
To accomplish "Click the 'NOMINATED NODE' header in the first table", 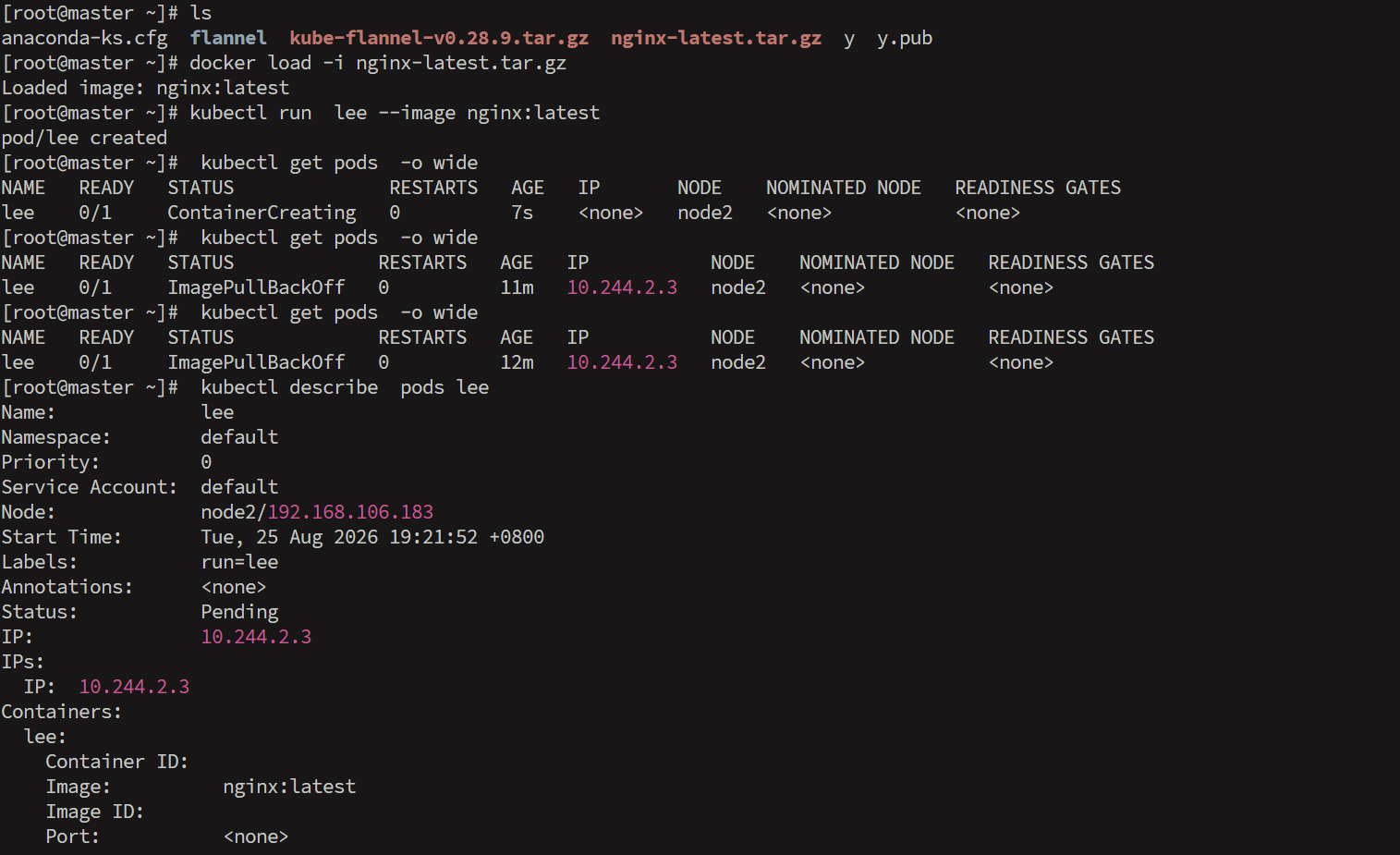I will (x=844, y=188).
